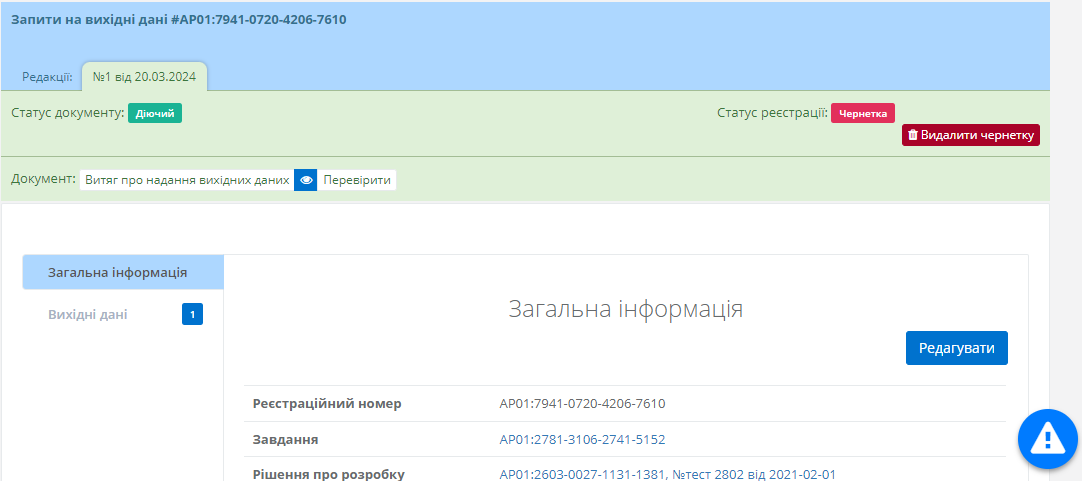Open Витяг про надання вихідних даних document
Image resolution: width=1082 pixels, height=481 pixels.
187,180
